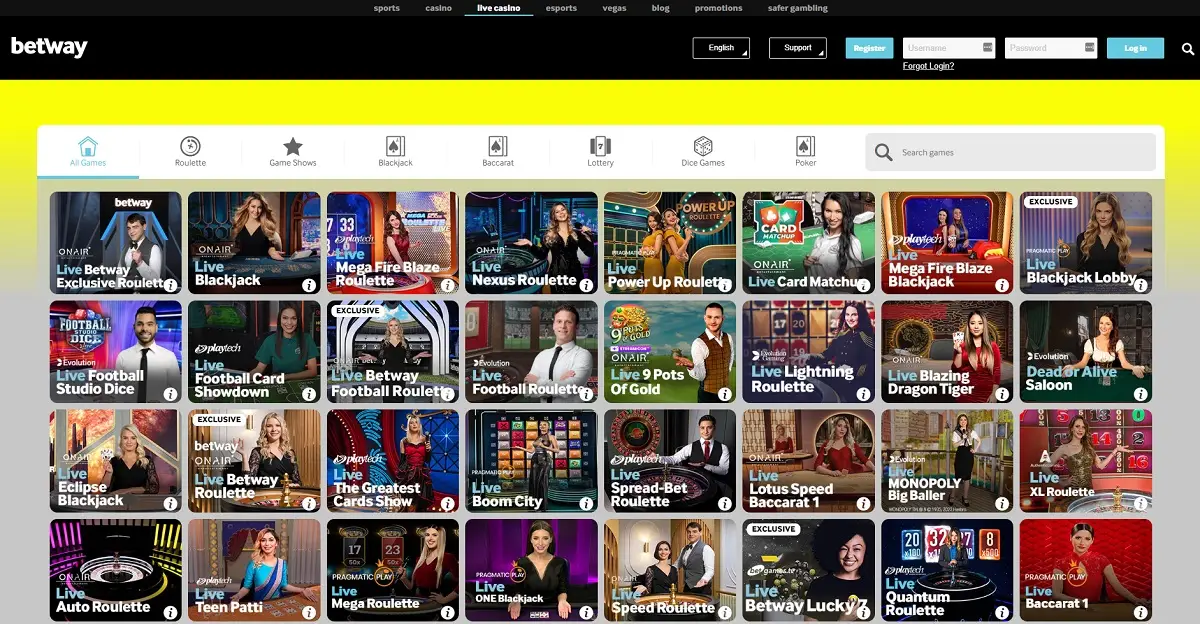Viewport: 1200px width, 624px height.
Task: Launch The Greatest Cards Show game
Action: click(393, 460)
